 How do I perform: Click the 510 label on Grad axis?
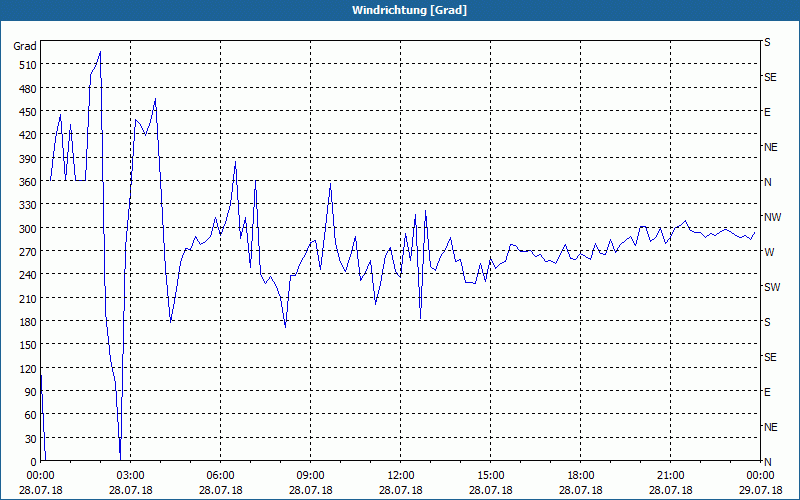(28, 65)
